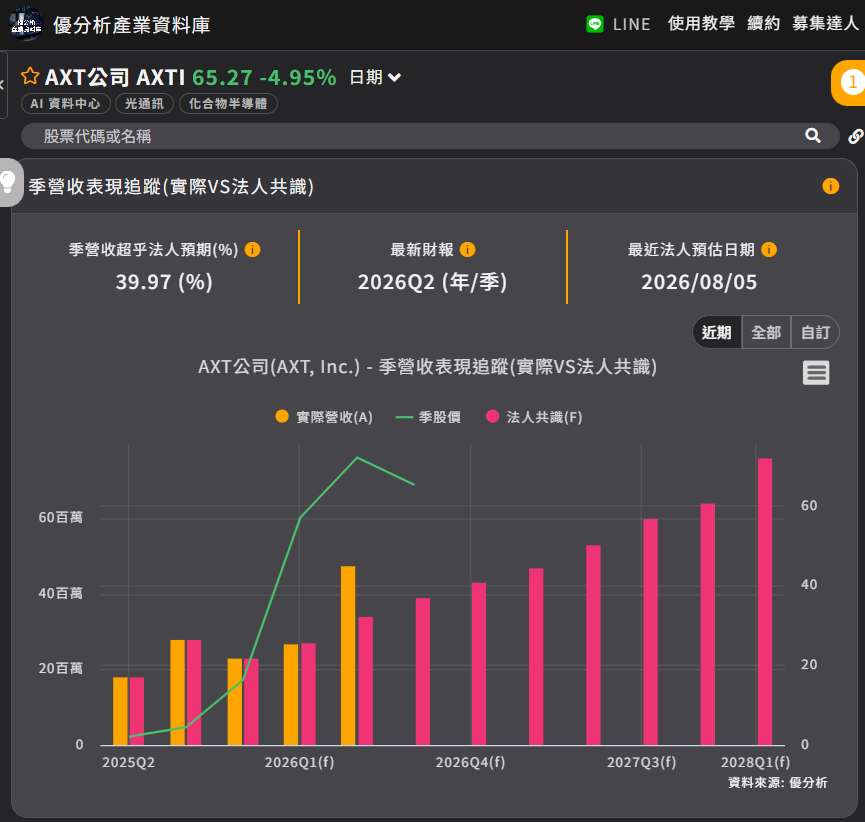
Task: Open the chart hamburger menu icon
Action: pos(816,373)
